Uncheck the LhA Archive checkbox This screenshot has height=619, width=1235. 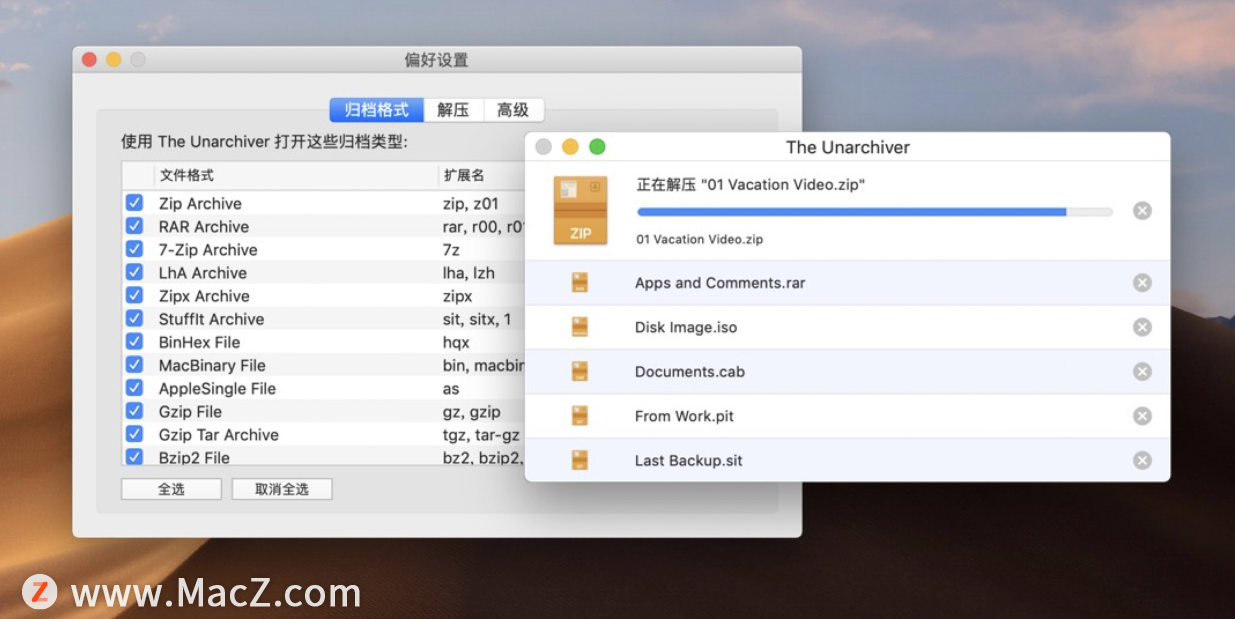point(134,272)
